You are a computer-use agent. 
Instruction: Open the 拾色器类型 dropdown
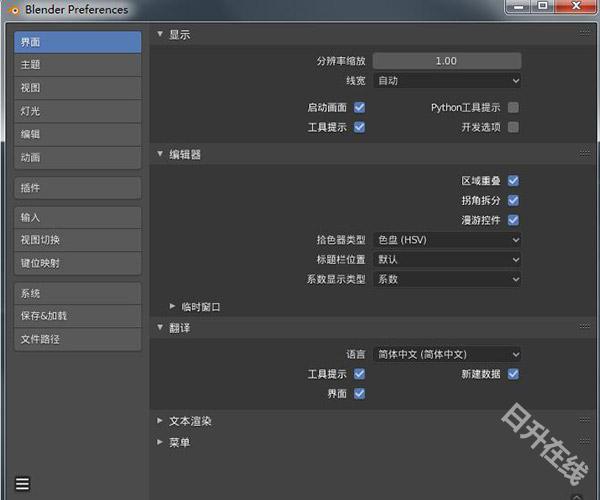447,240
